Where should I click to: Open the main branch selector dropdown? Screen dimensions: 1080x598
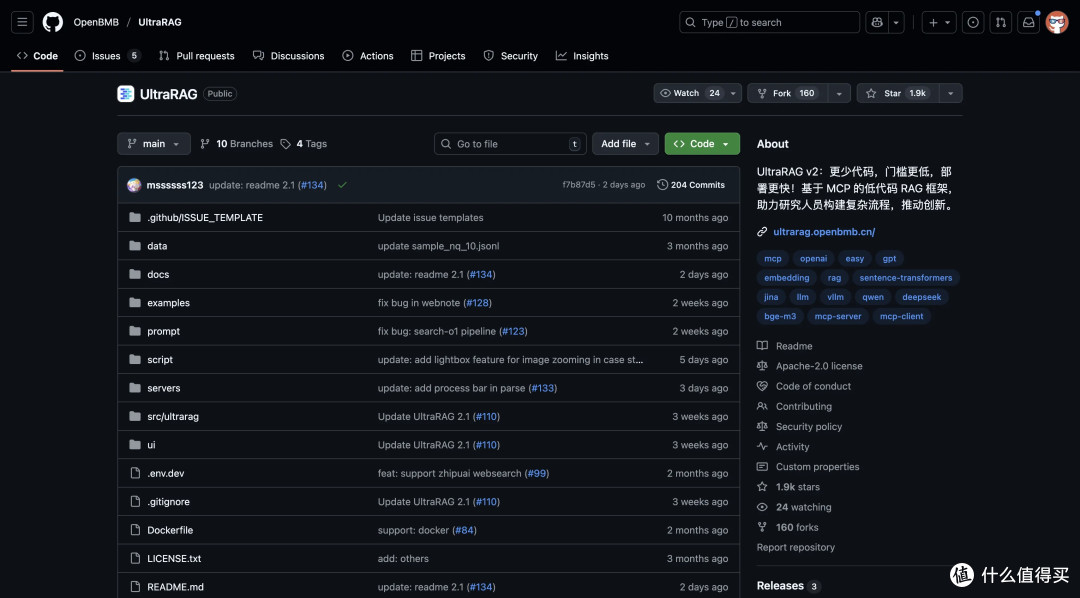tap(154, 143)
